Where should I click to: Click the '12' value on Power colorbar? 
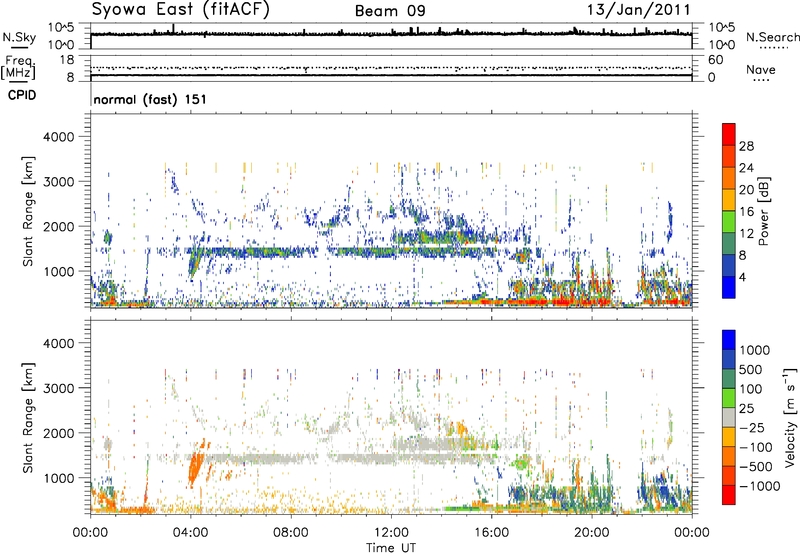pyautogui.click(x=746, y=234)
